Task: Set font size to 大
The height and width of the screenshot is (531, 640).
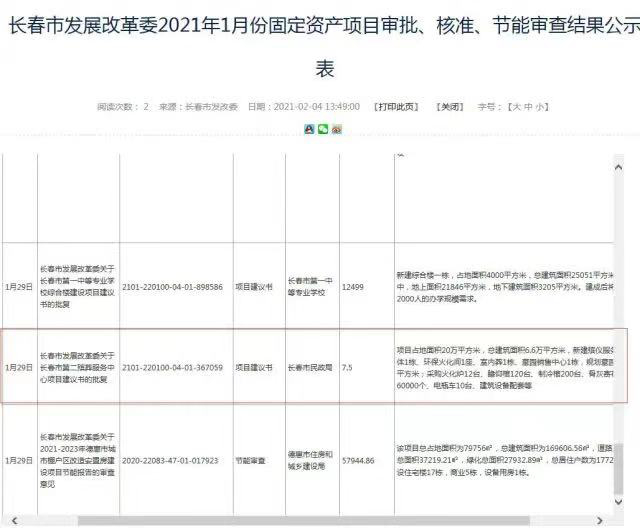Action: pyautogui.click(x=516, y=107)
